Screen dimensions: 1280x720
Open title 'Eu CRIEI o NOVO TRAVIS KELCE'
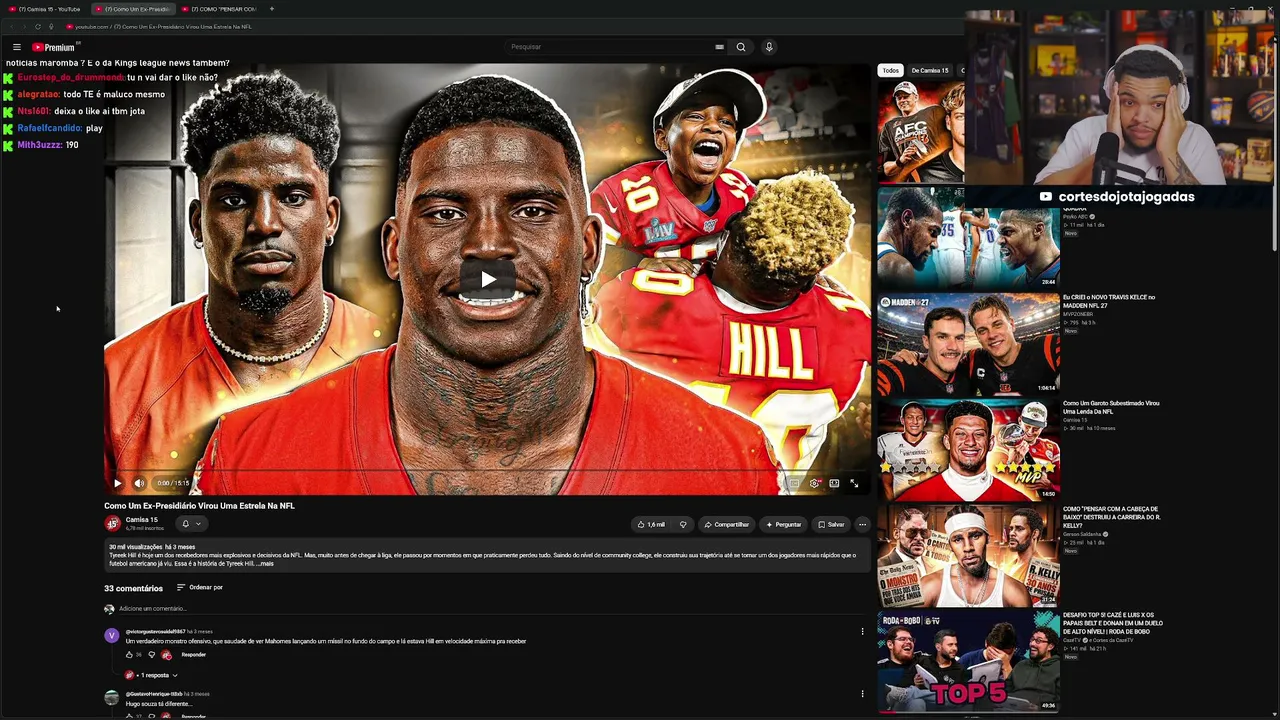coord(1109,301)
